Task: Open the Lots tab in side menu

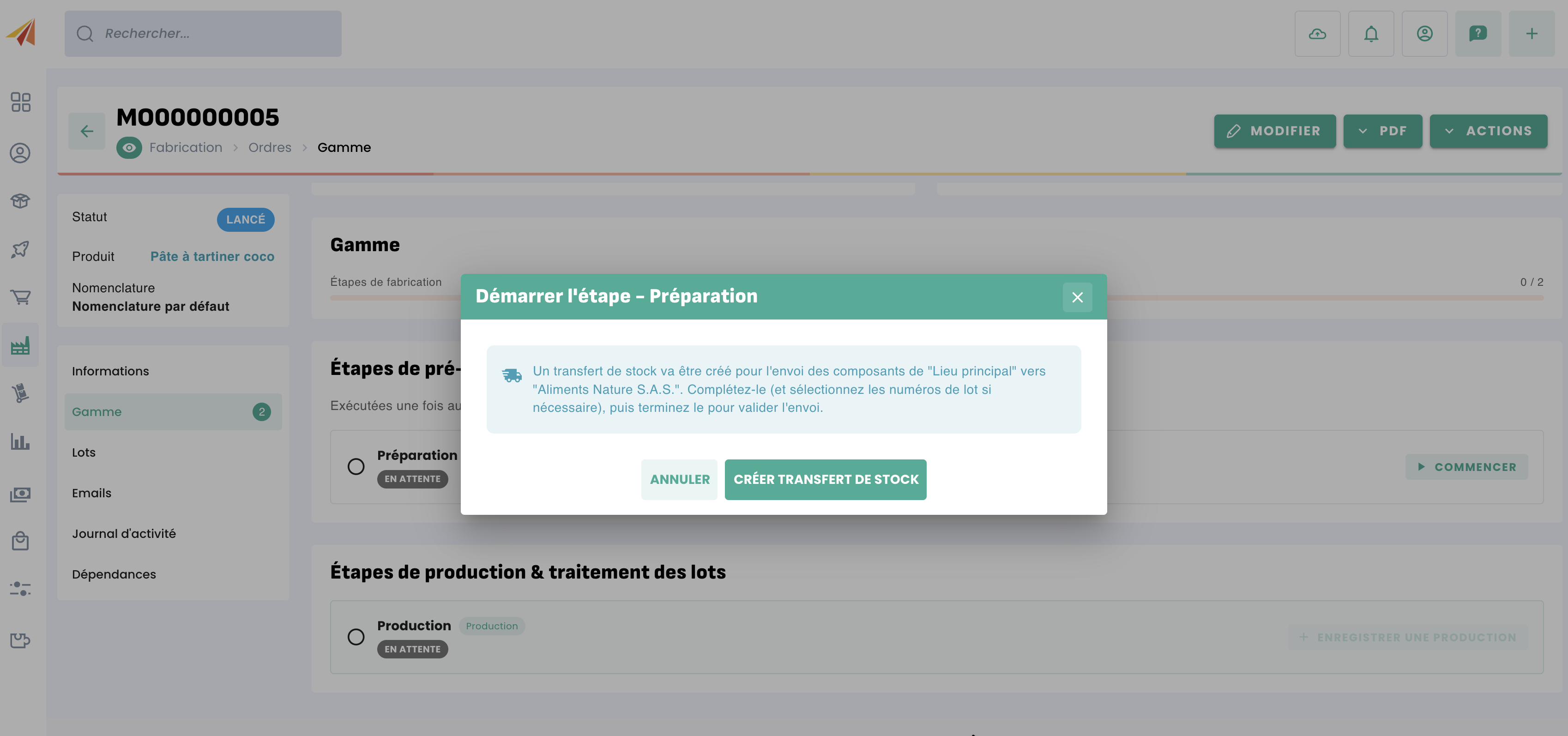Action: tap(84, 452)
